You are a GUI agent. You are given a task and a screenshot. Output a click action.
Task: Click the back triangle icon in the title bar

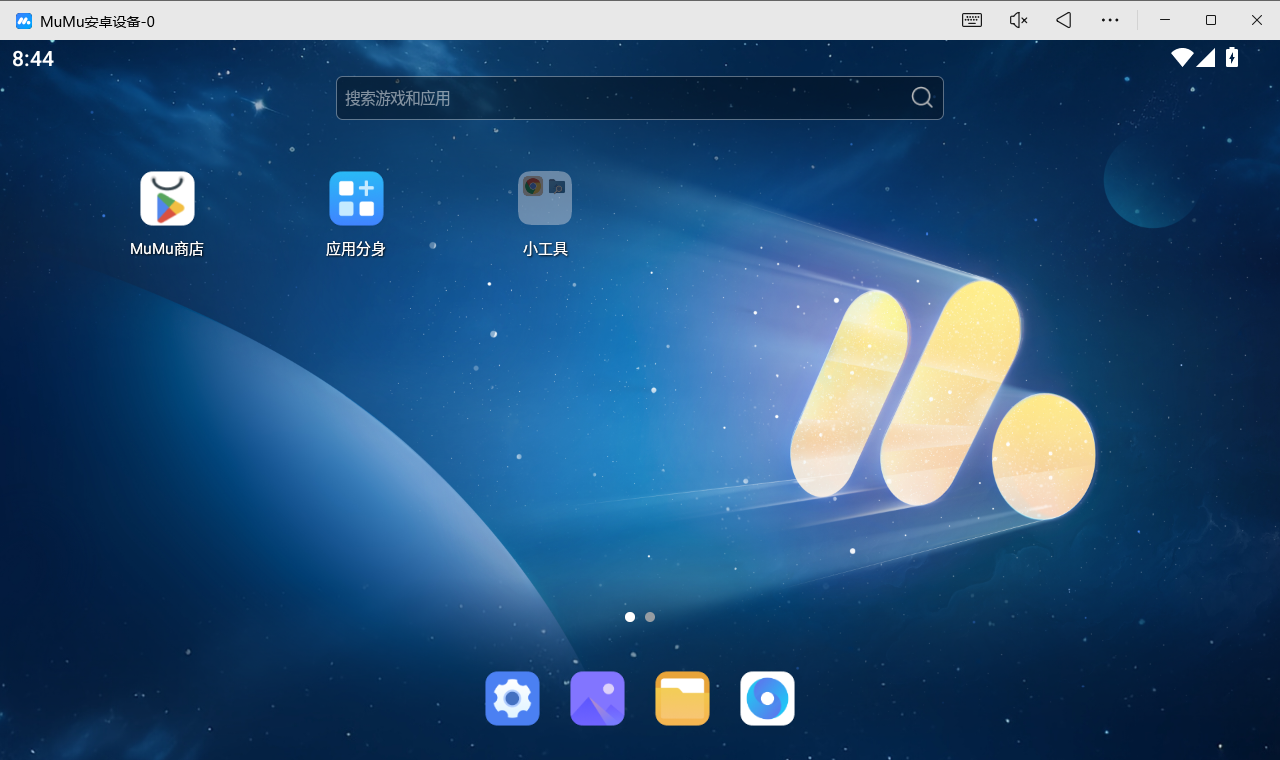[1064, 20]
